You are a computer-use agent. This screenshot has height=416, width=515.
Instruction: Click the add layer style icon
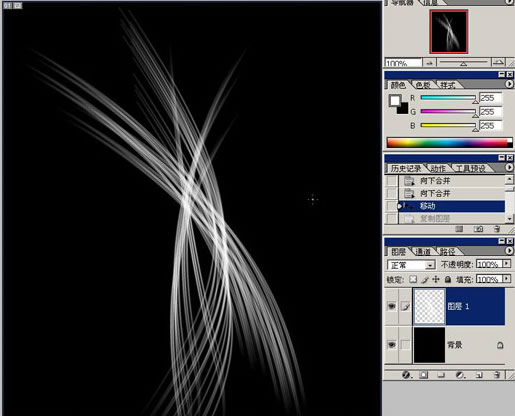tap(406, 375)
